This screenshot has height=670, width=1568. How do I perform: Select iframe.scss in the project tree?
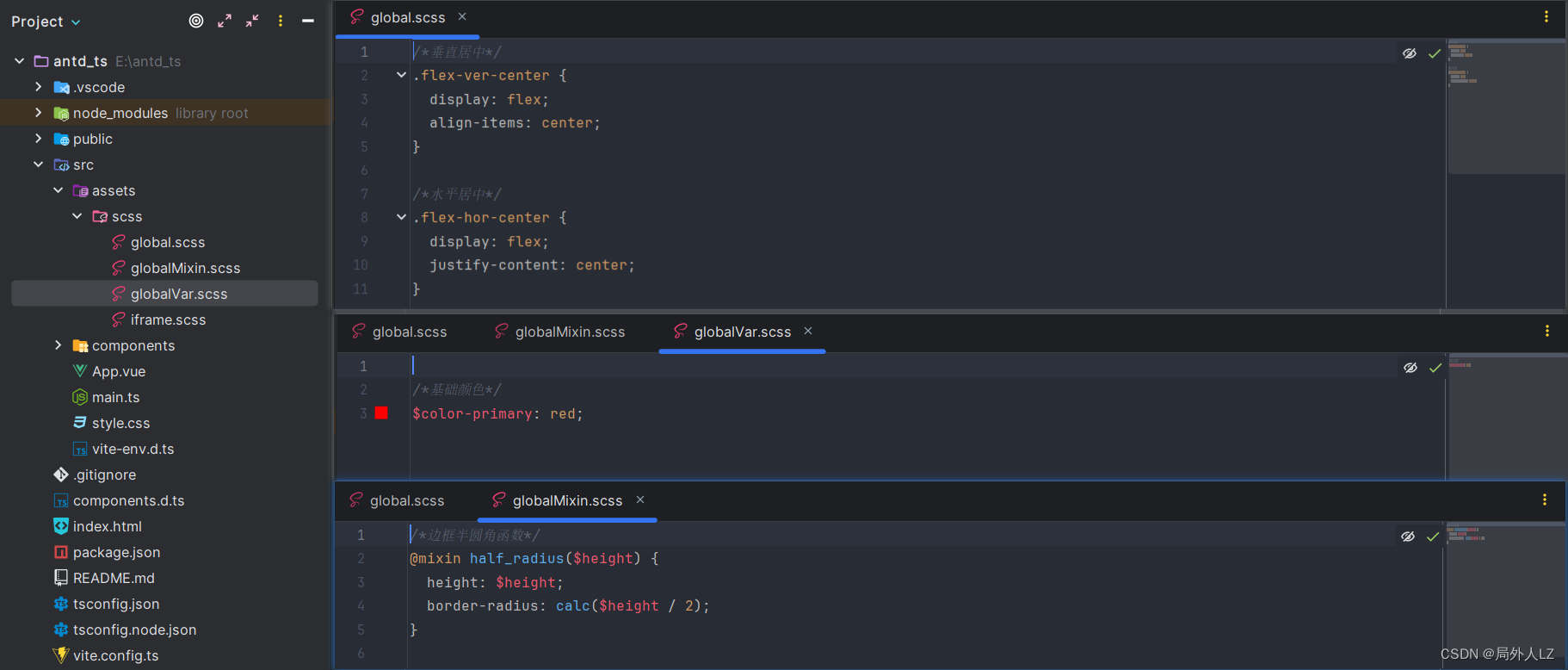168,319
